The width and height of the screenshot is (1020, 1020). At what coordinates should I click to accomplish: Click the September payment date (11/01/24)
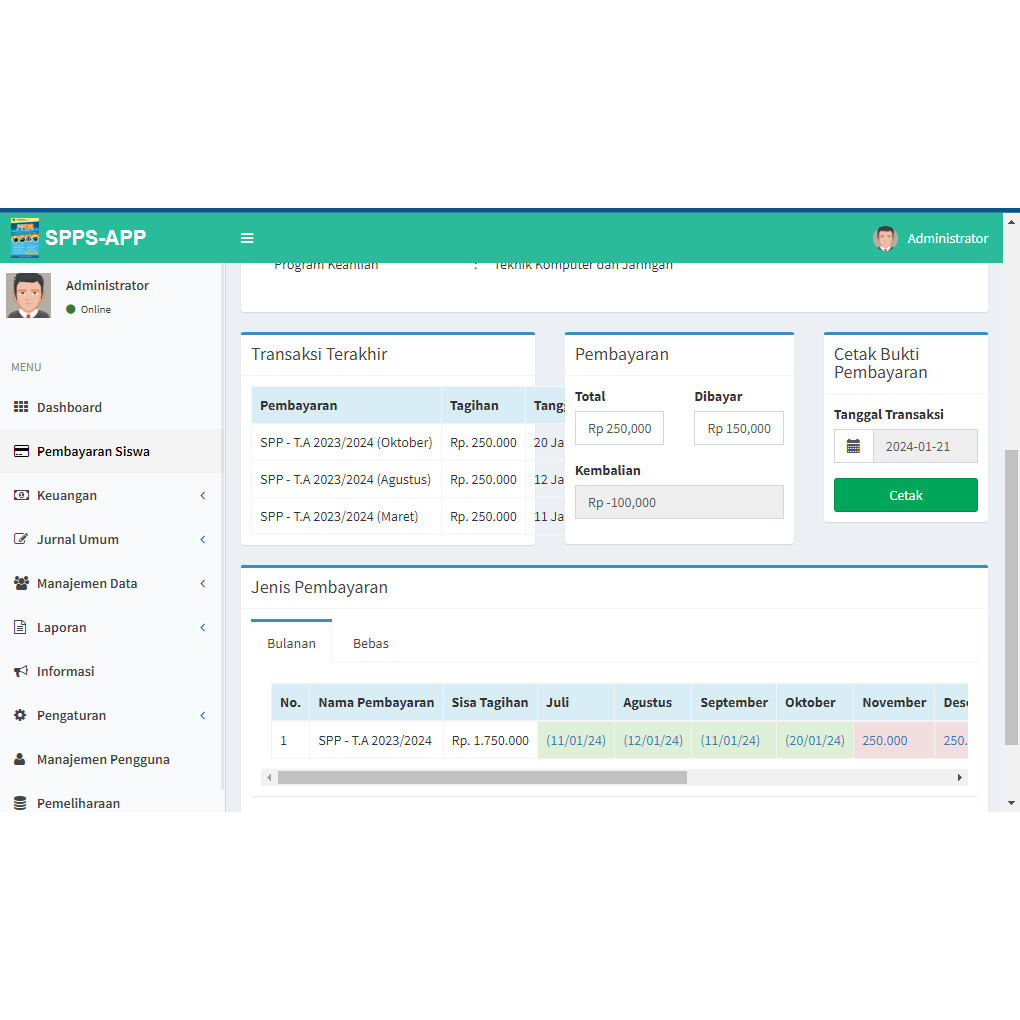point(730,740)
